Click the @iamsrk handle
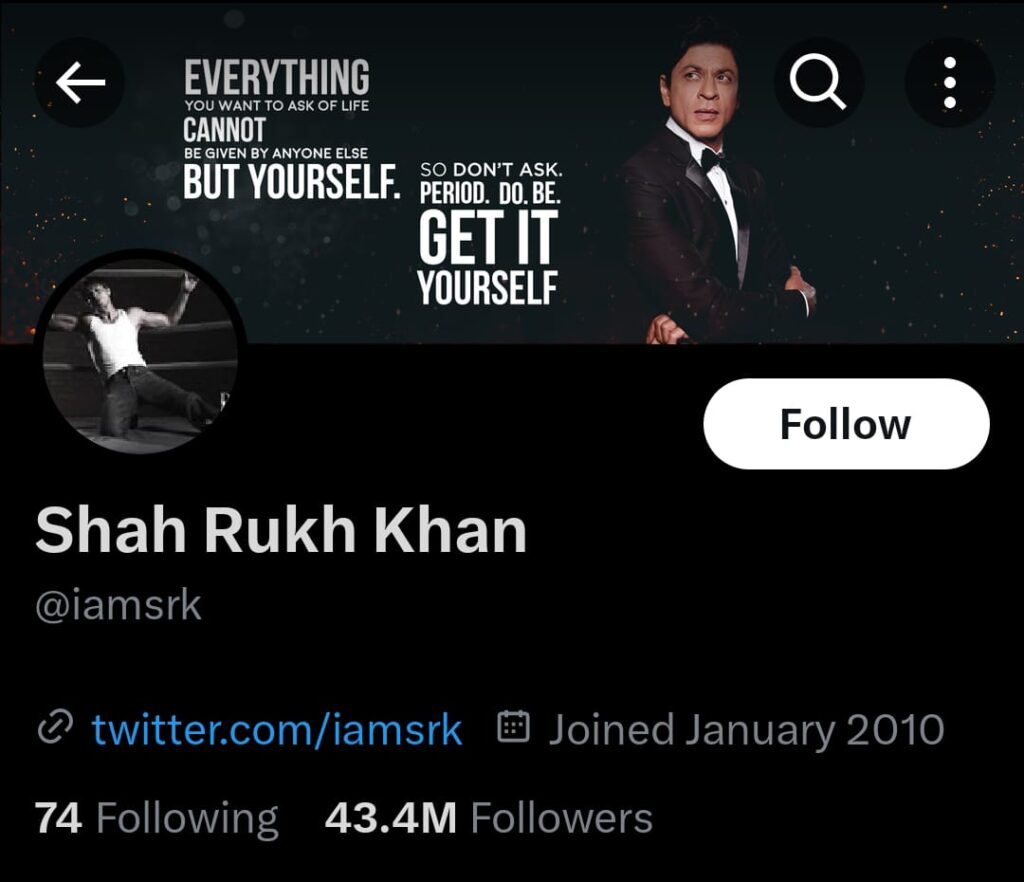1024x882 pixels. (x=118, y=606)
